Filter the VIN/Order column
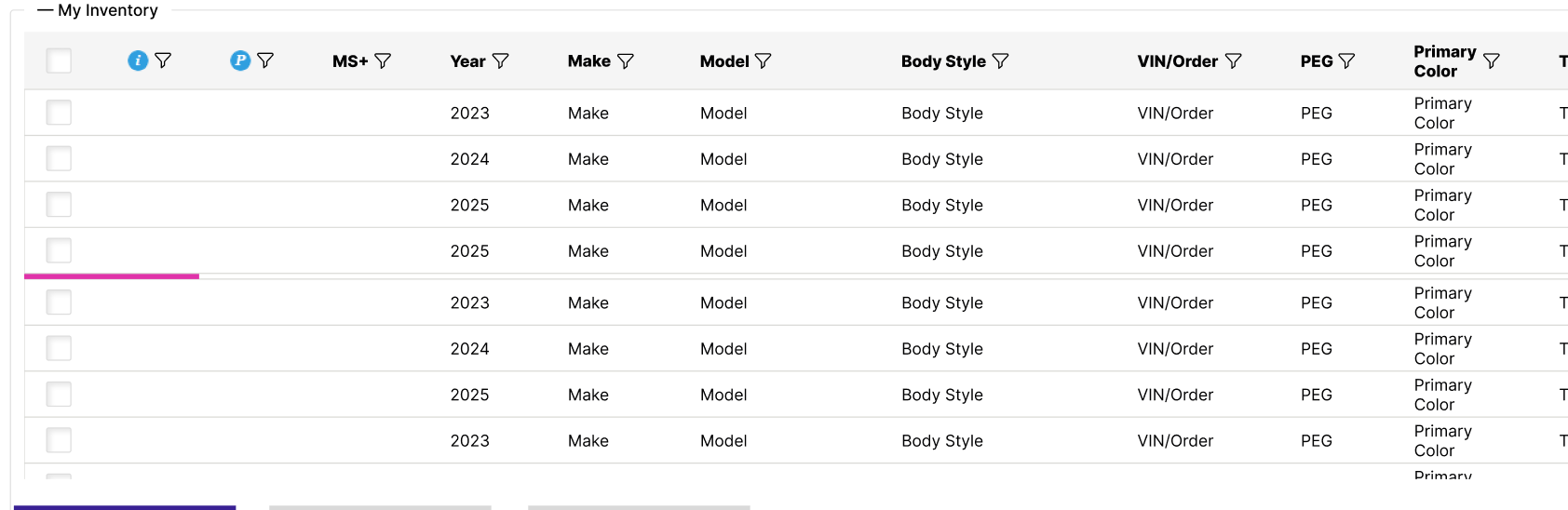The height and width of the screenshot is (510, 1568). [x=1234, y=60]
